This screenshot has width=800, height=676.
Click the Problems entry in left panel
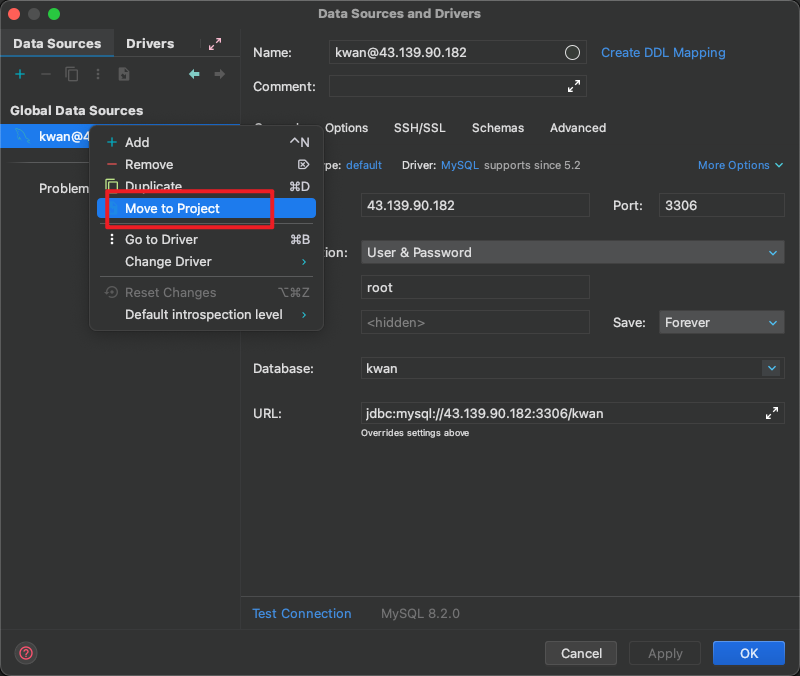tap(64, 188)
